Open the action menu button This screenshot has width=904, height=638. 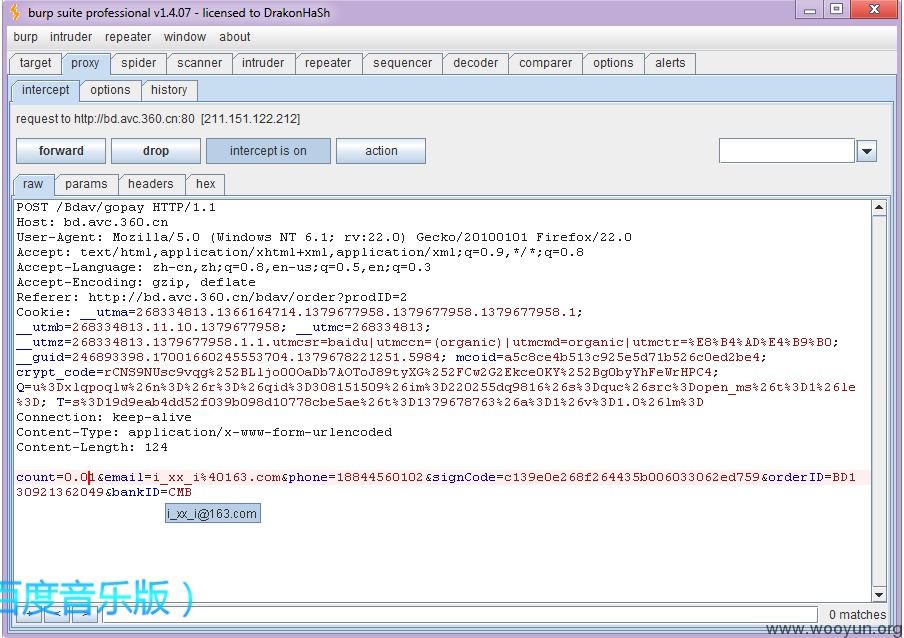381,151
